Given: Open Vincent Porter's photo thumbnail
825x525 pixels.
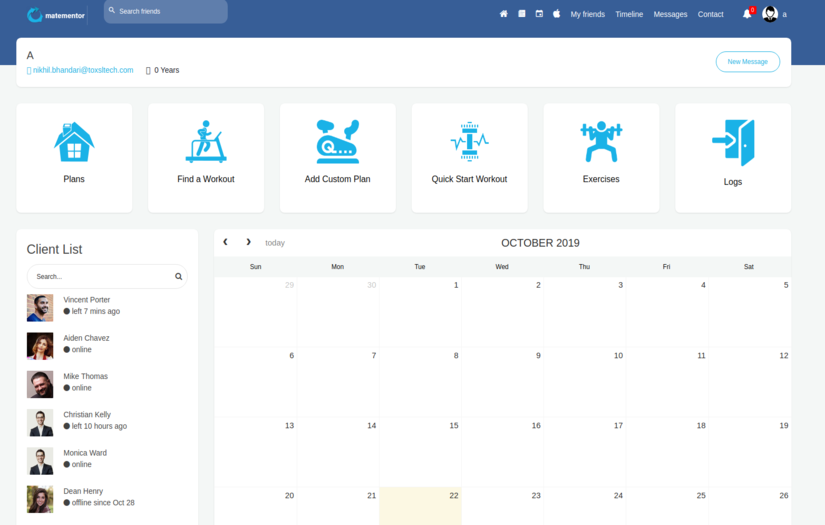Looking at the screenshot, I should [x=40, y=308].
